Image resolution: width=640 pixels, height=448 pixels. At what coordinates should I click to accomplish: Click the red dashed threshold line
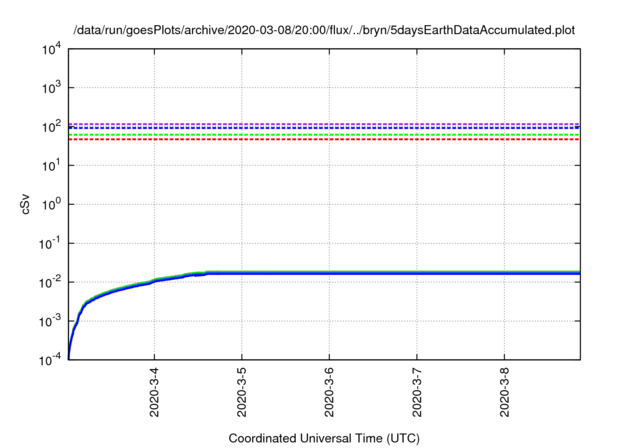tap(324, 140)
